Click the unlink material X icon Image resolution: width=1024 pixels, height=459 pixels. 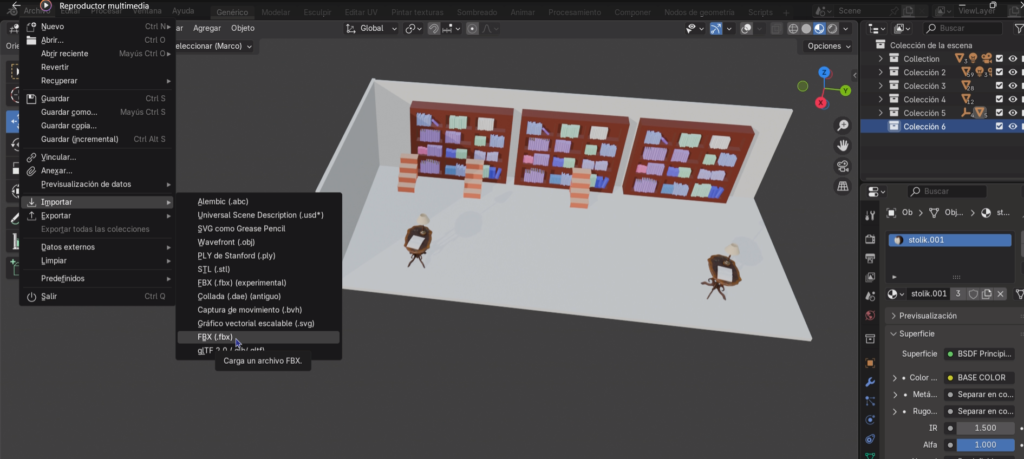tap(1001, 294)
